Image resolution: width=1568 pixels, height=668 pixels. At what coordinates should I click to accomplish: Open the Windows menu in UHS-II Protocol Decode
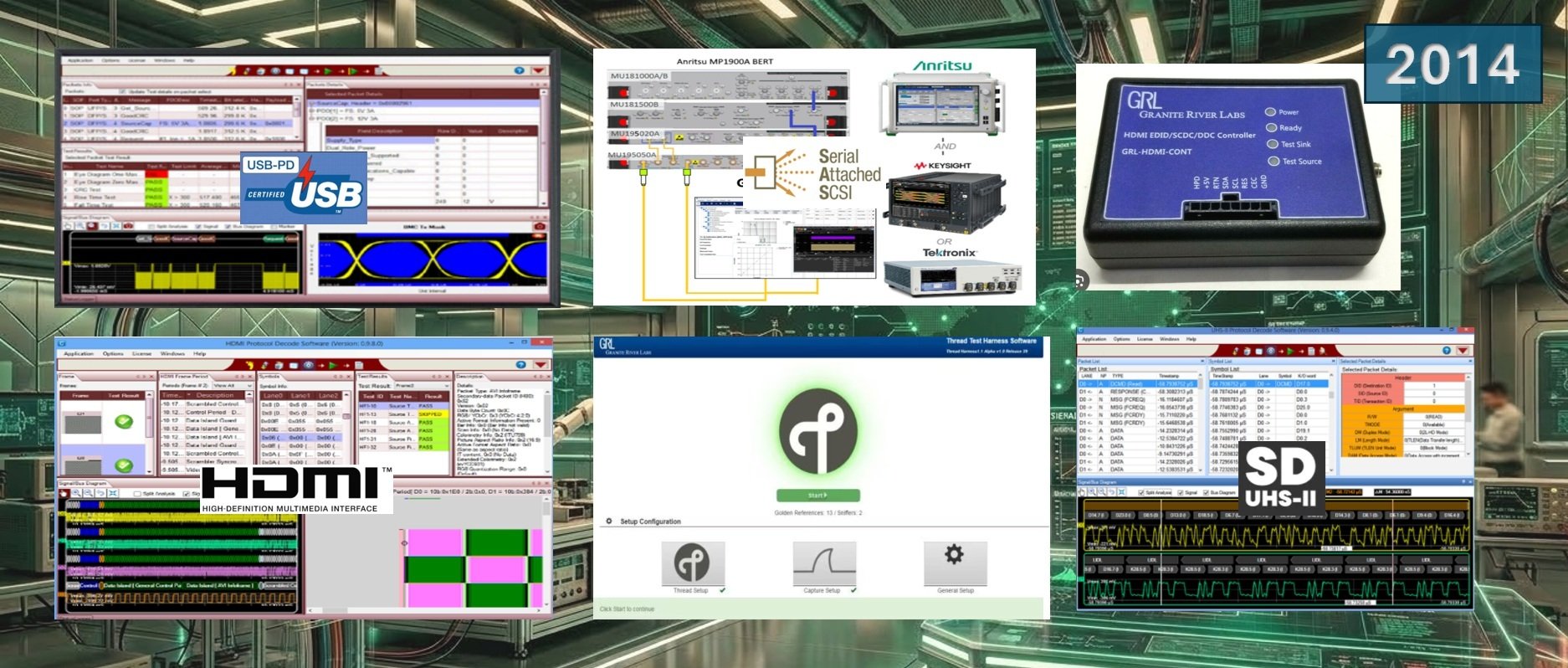click(x=1169, y=339)
